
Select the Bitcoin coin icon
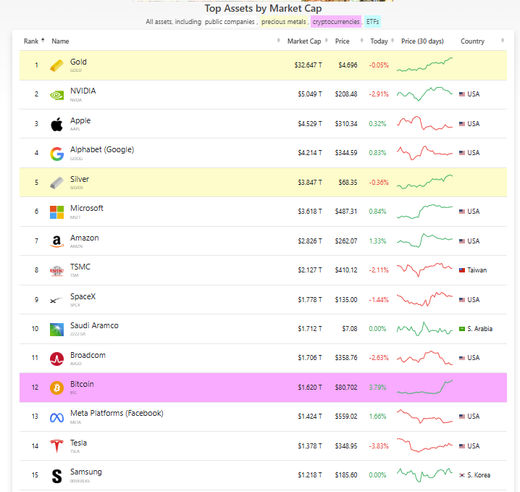[57, 388]
